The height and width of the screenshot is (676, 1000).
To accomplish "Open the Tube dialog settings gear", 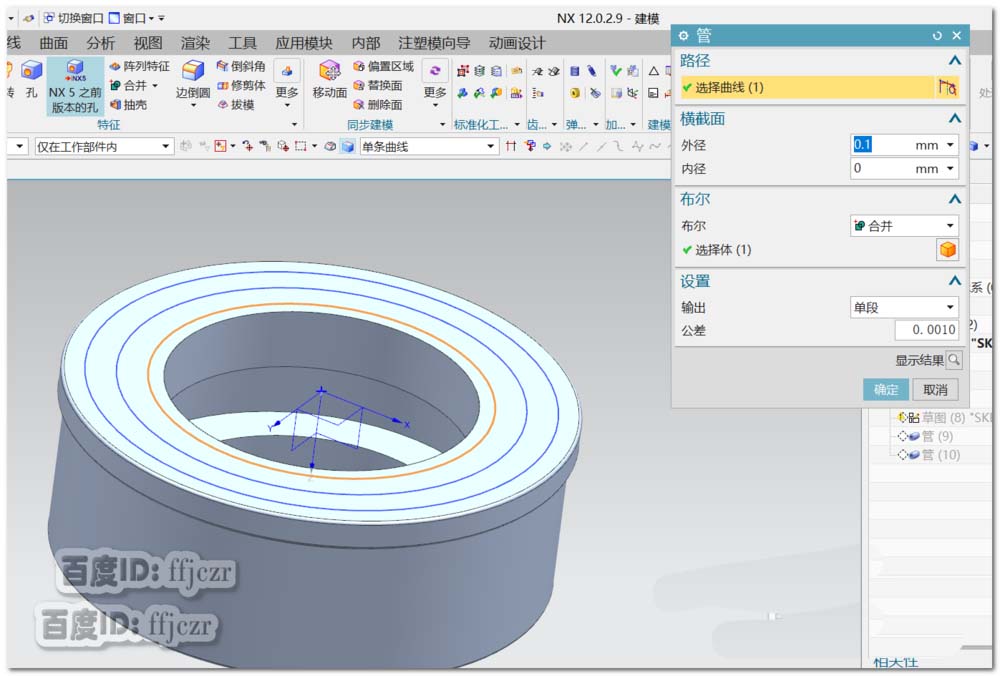I will tap(684, 36).
